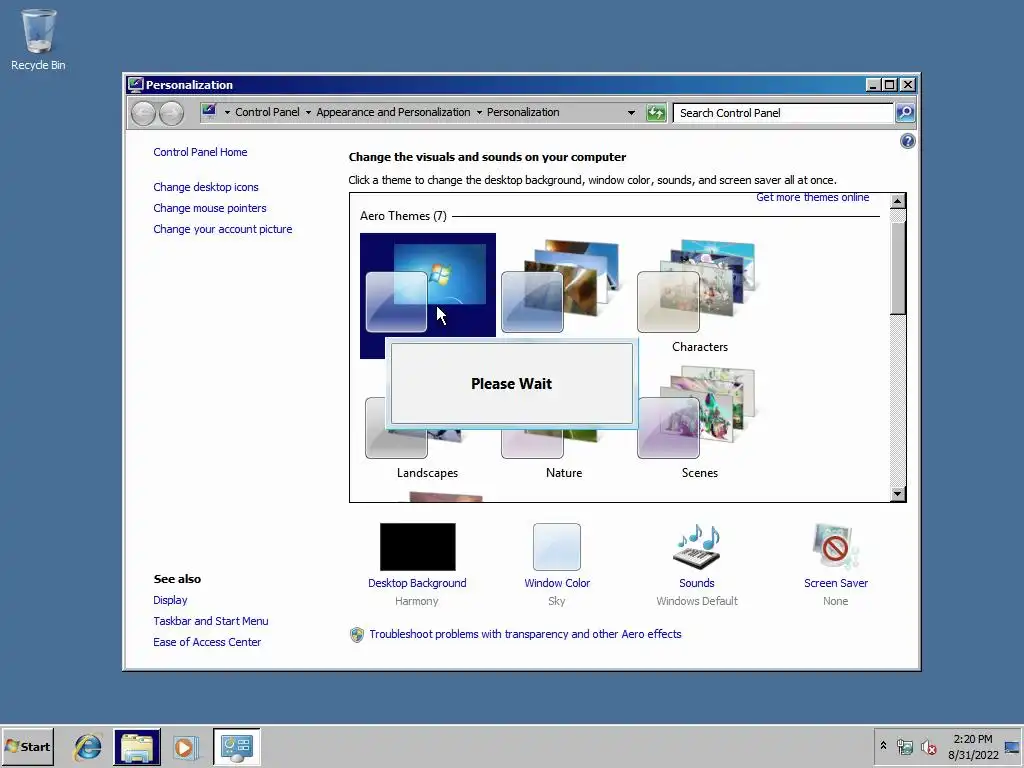Click the Sounds musical notes icon
This screenshot has width=1024, height=768.
pyautogui.click(x=697, y=547)
